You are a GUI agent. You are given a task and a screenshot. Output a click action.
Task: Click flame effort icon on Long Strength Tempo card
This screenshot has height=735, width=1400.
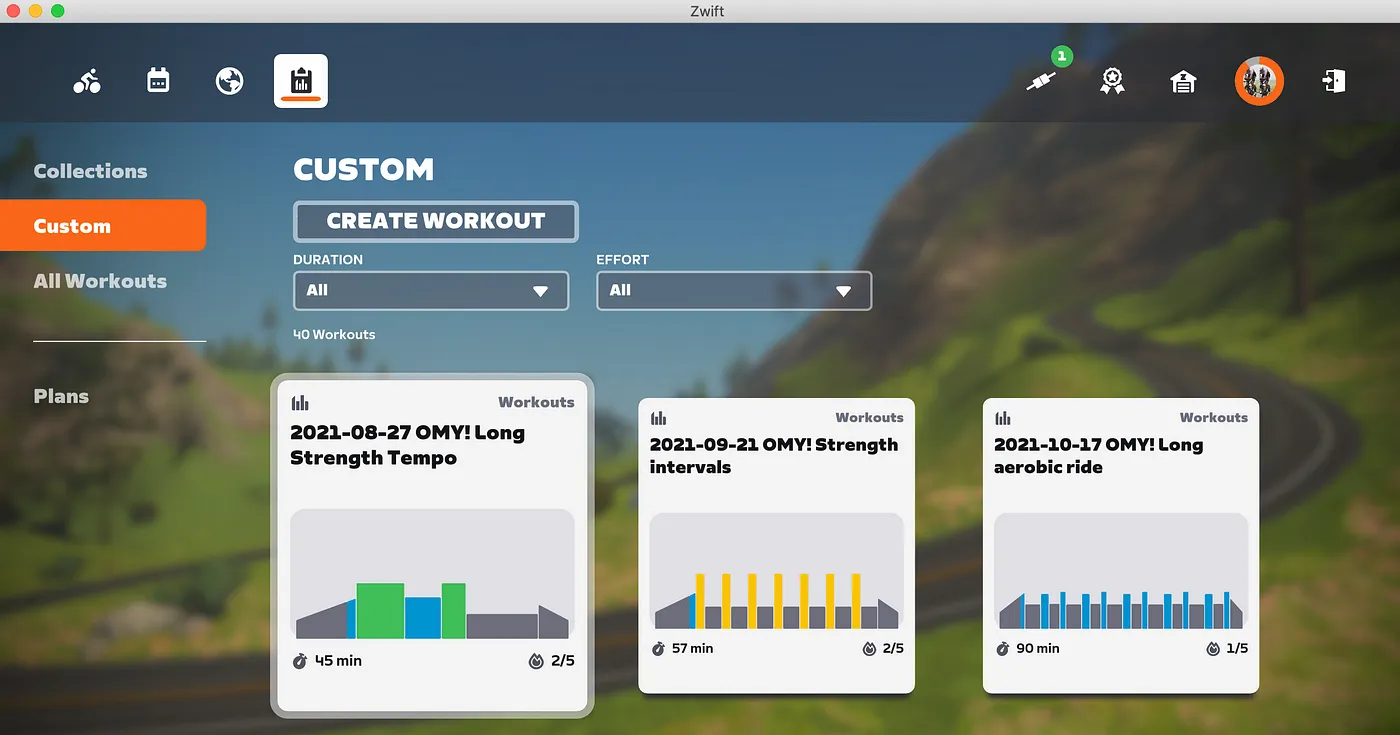[536, 661]
